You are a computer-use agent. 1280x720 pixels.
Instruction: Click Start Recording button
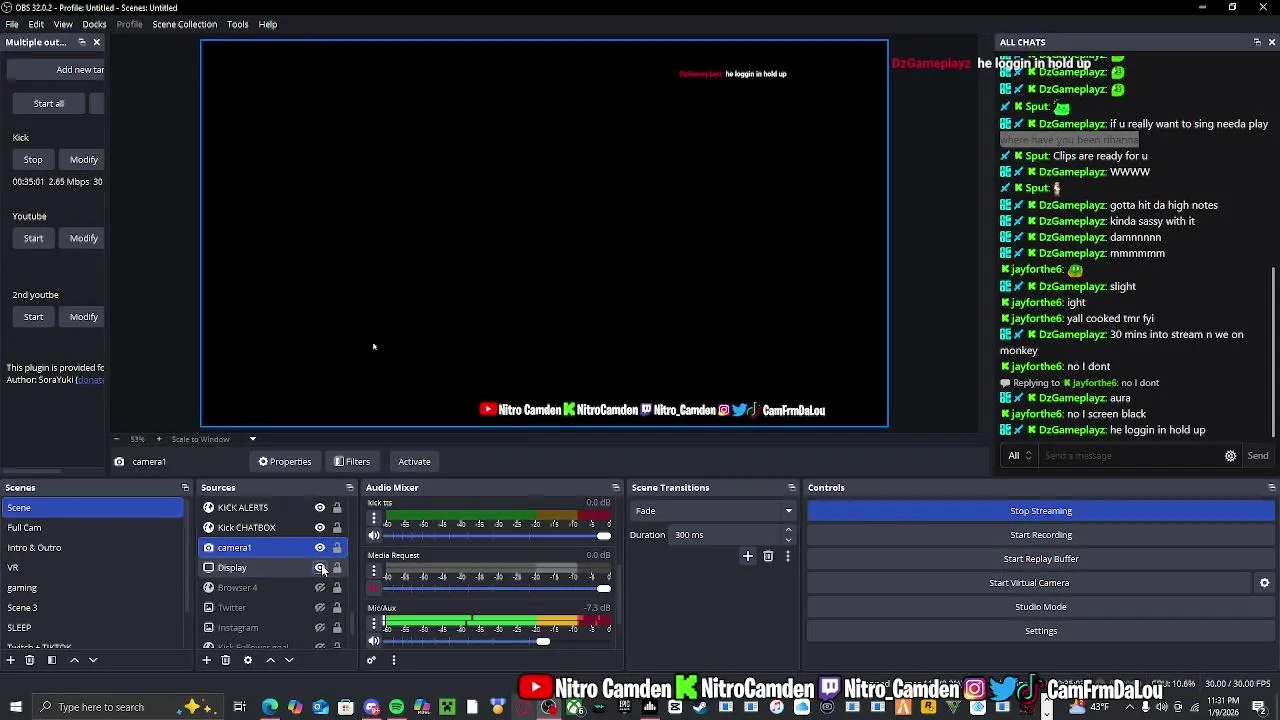(x=1041, y=535)
